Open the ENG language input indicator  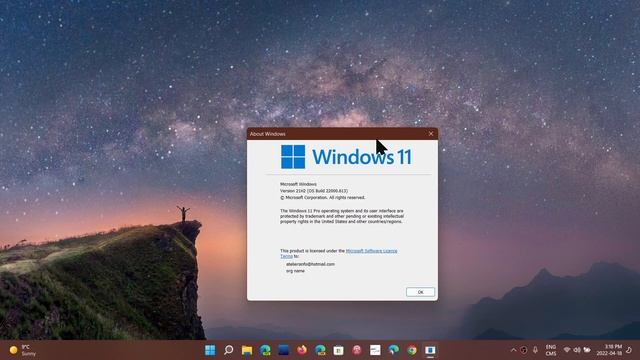551,350
